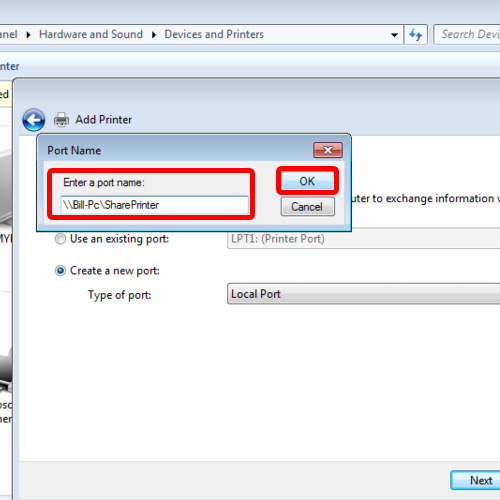Click the blue back arrow button
This screenshot has height=500, width=500.
[x=34, y=120]
